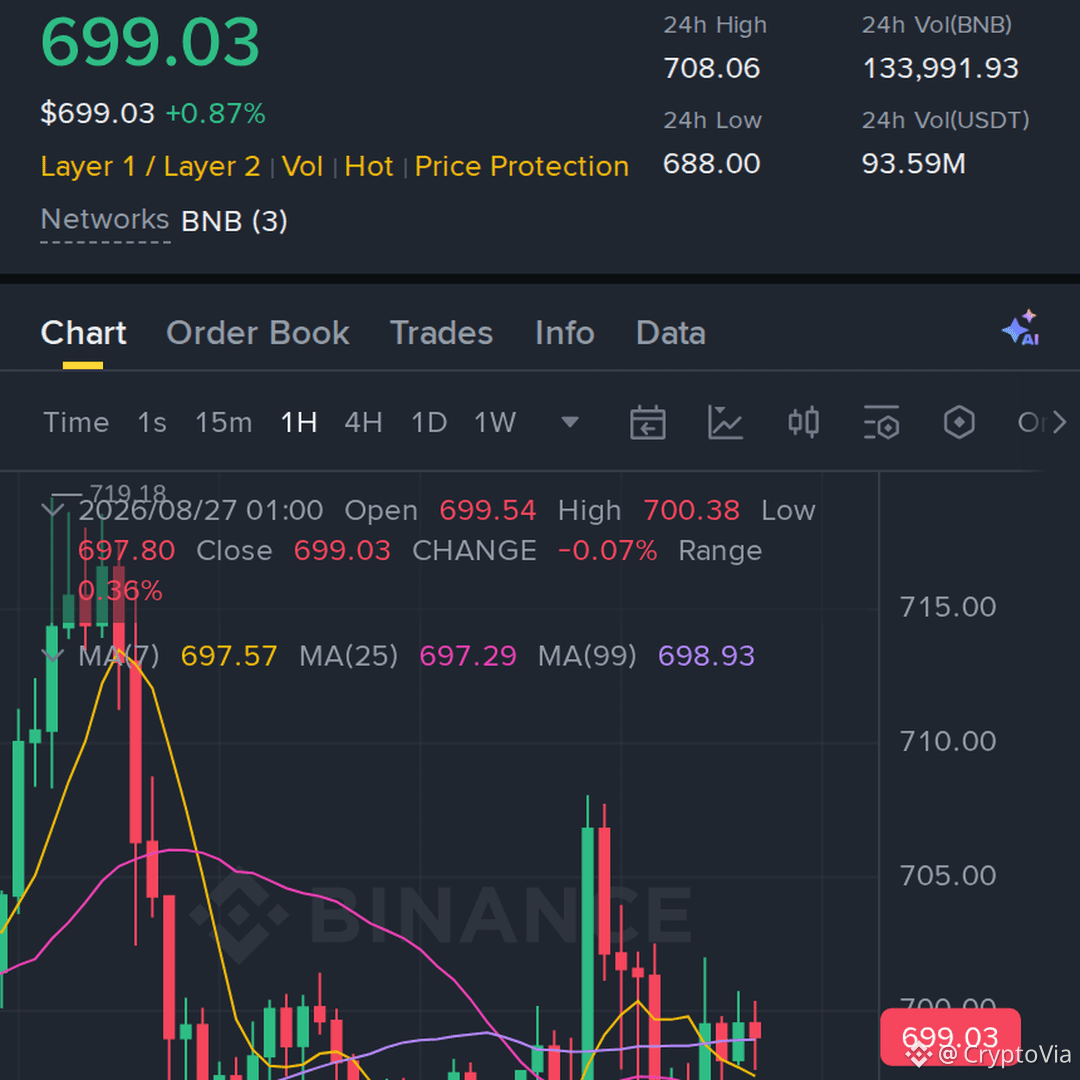Open the chart settings list icon
1080x1080 pixels.
tap(881, 422)
